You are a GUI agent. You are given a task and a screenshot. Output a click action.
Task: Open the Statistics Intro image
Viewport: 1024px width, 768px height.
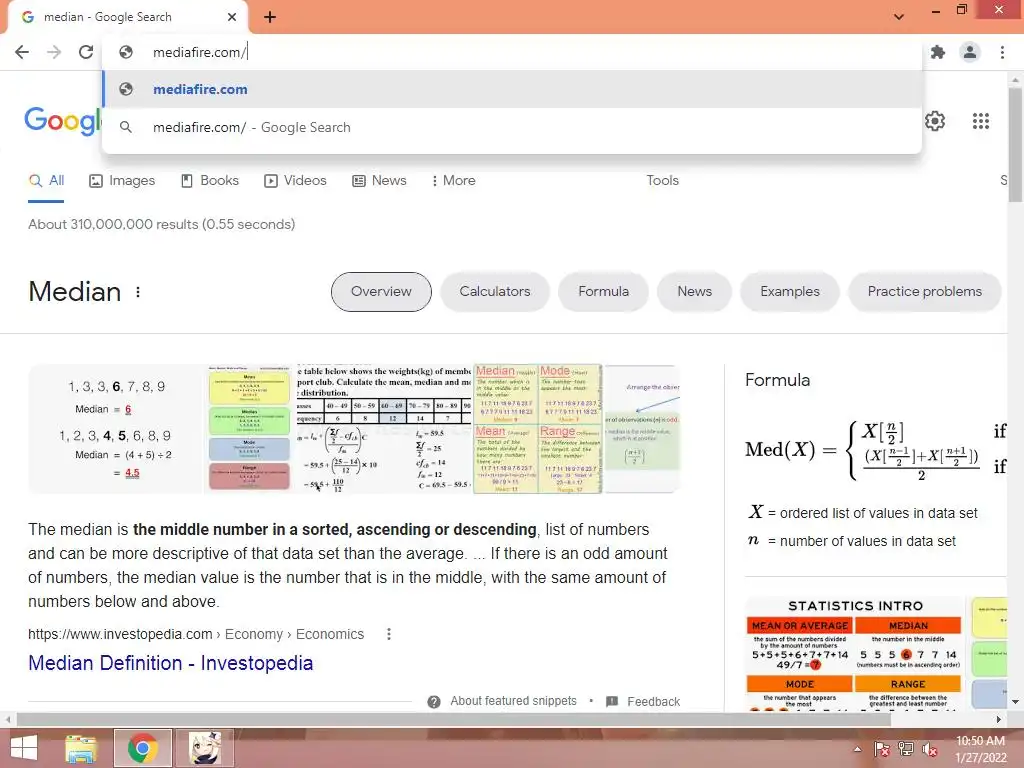(854, 653)
